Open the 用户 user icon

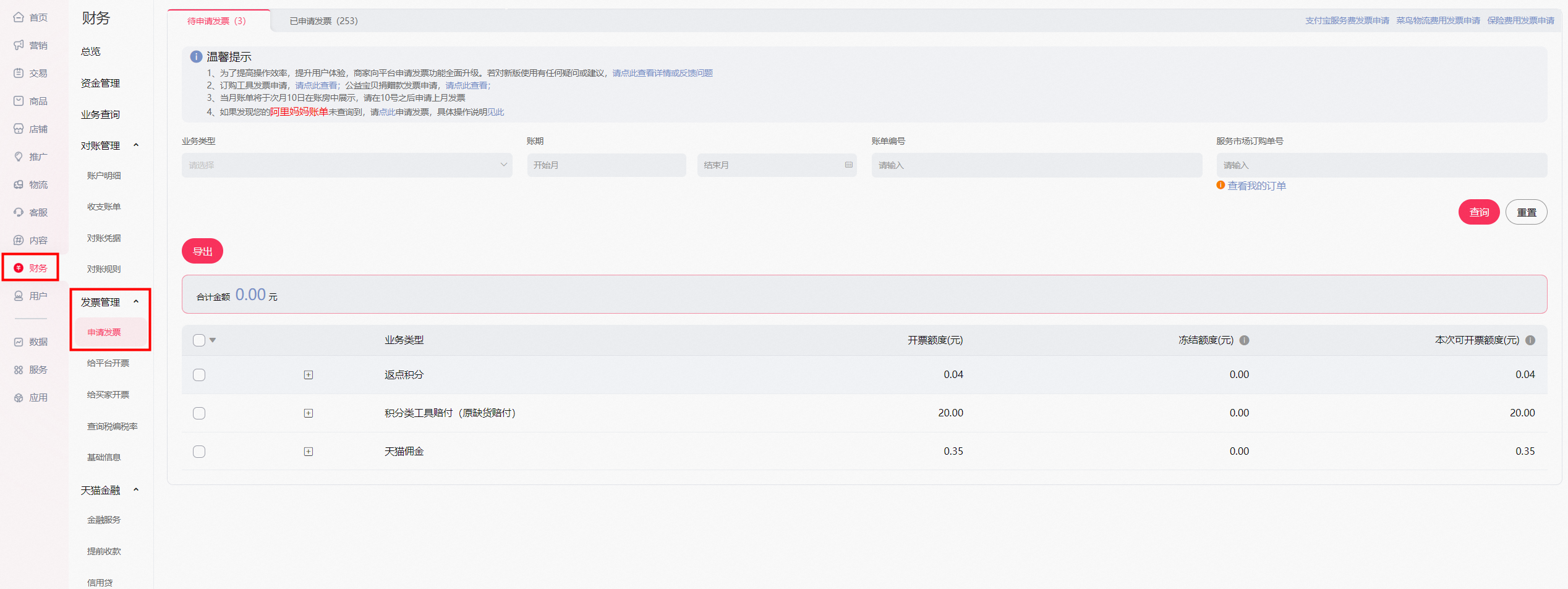pyautogui.click(x=19, y=296)
